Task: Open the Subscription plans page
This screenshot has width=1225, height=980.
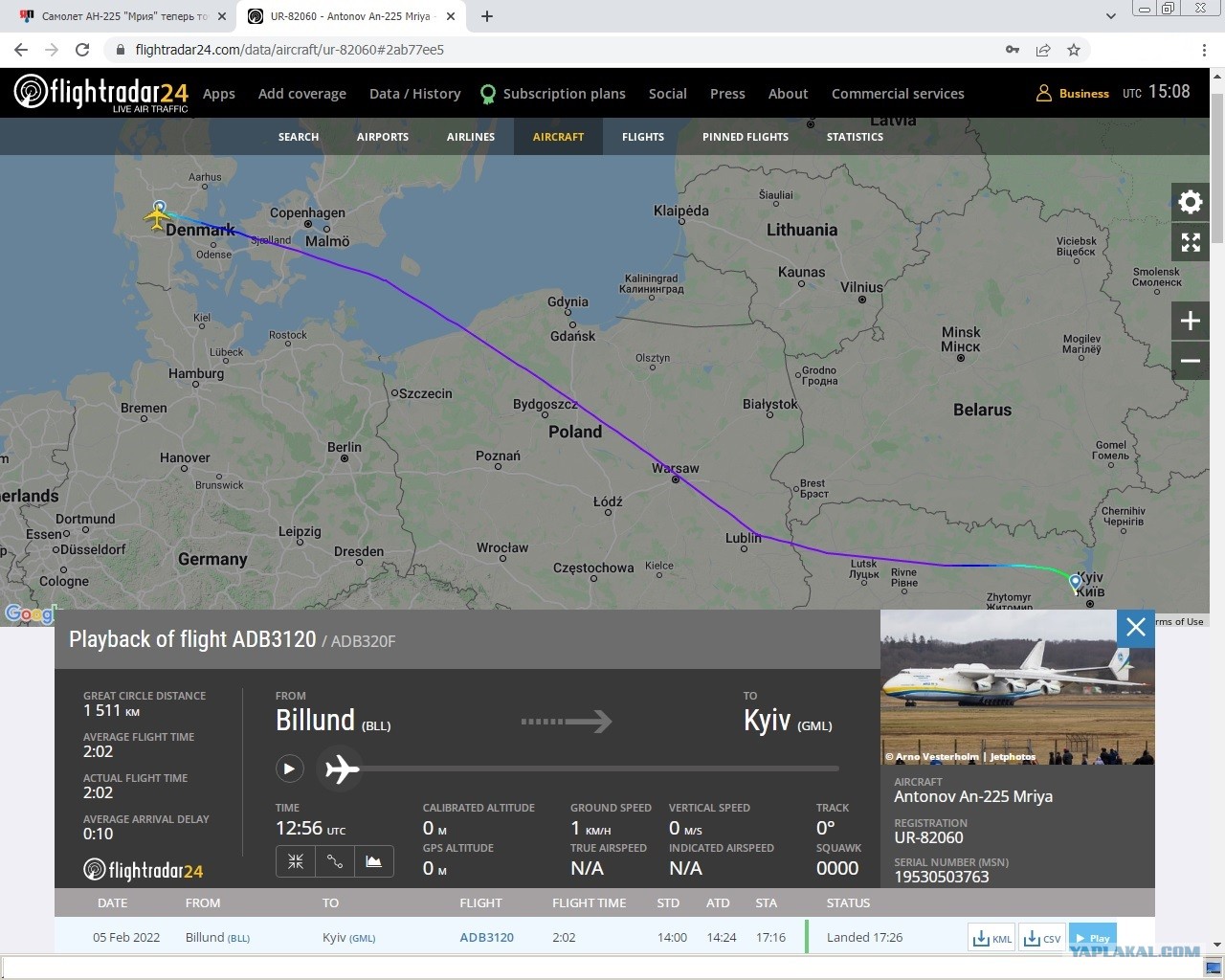Action: point(565,94)
